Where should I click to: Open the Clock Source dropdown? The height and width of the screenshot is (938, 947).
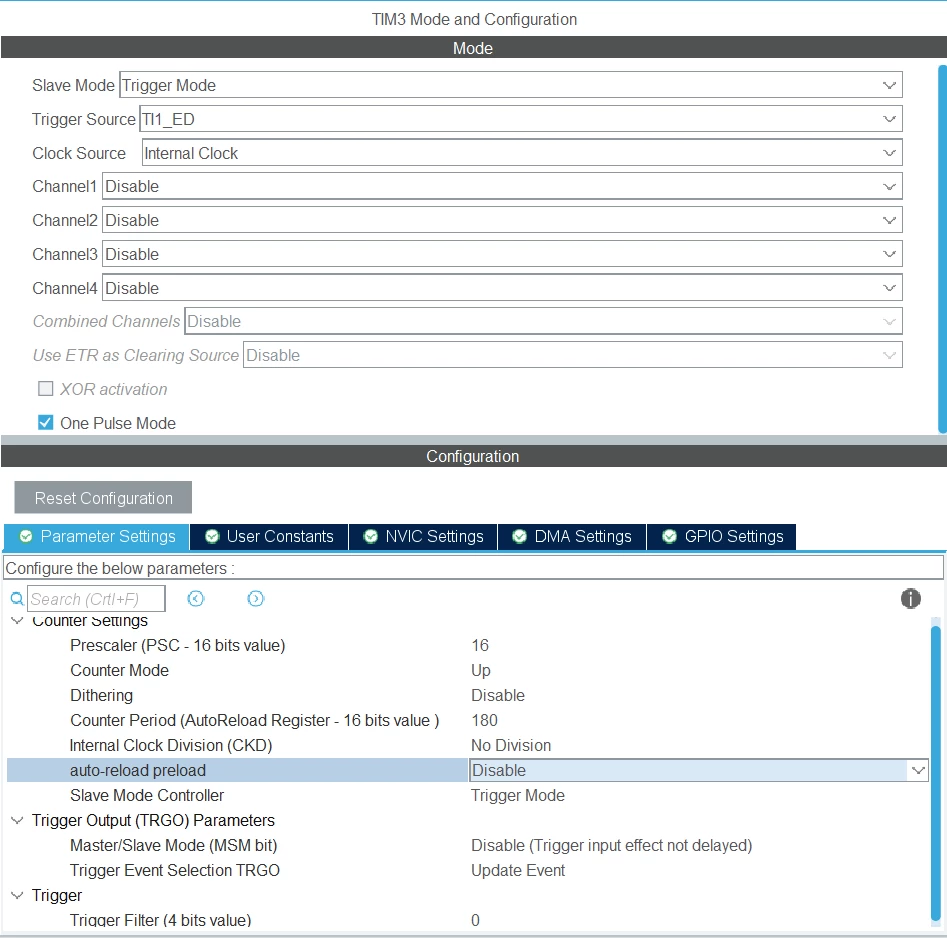pyautogui.click(x=522, y=153)
